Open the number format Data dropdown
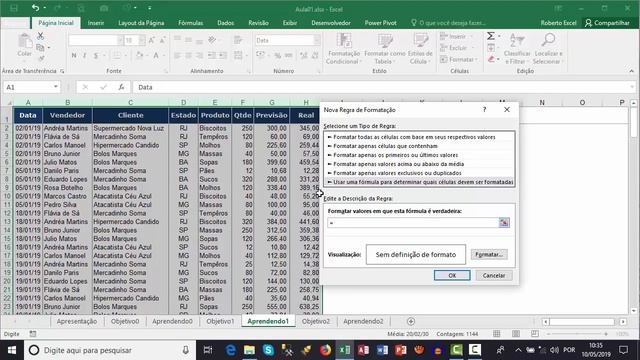 [x=316, y=40]
